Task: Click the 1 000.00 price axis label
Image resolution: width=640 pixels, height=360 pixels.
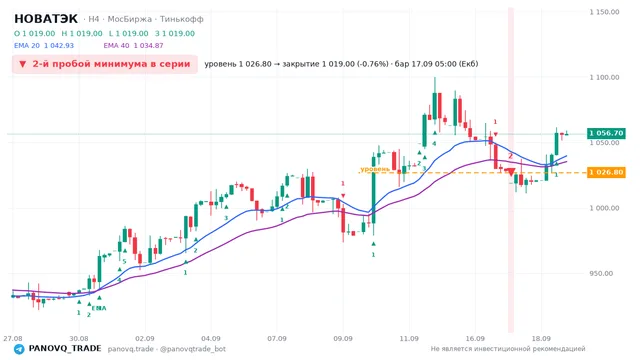Action: tap(604, 208)
